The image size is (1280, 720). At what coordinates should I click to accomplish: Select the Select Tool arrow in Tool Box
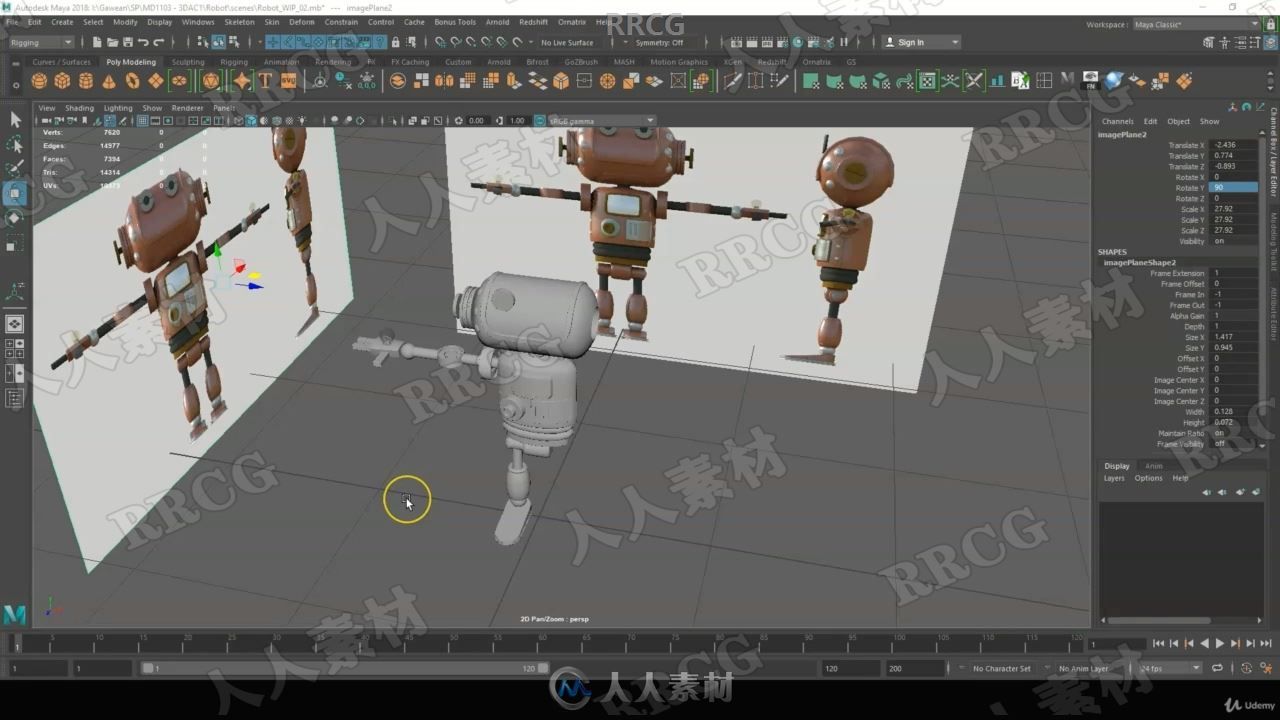click(x=15, y=119)
